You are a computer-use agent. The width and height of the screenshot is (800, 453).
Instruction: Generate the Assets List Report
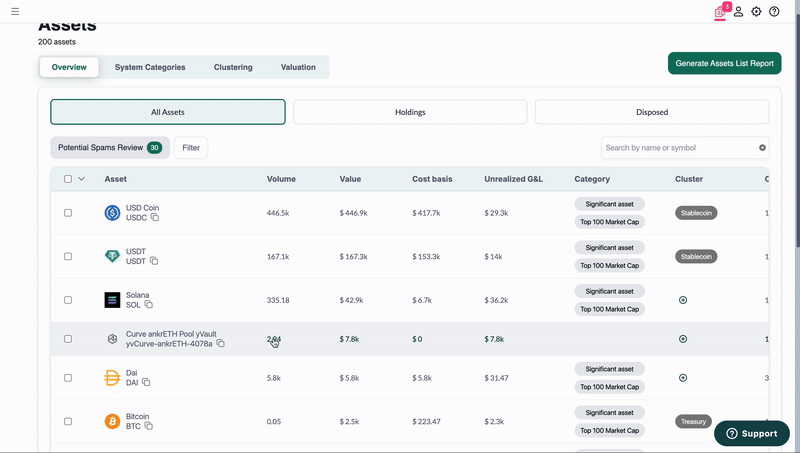pos(724,63)
